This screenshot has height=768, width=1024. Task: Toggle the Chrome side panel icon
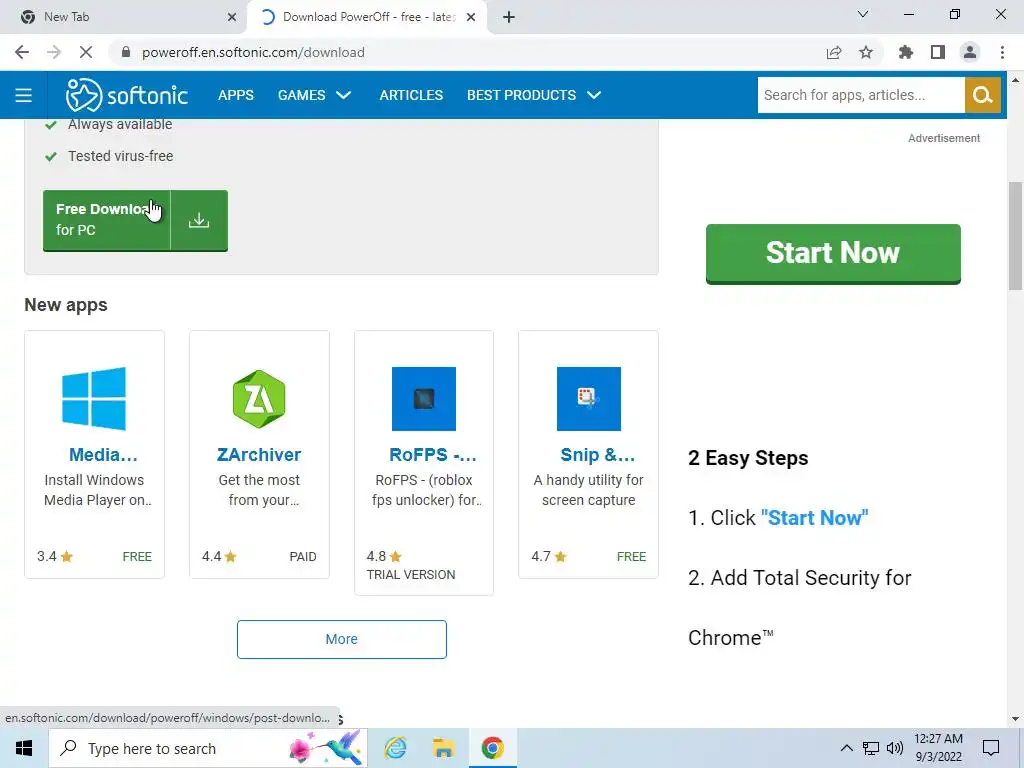(x=938, y=52)
